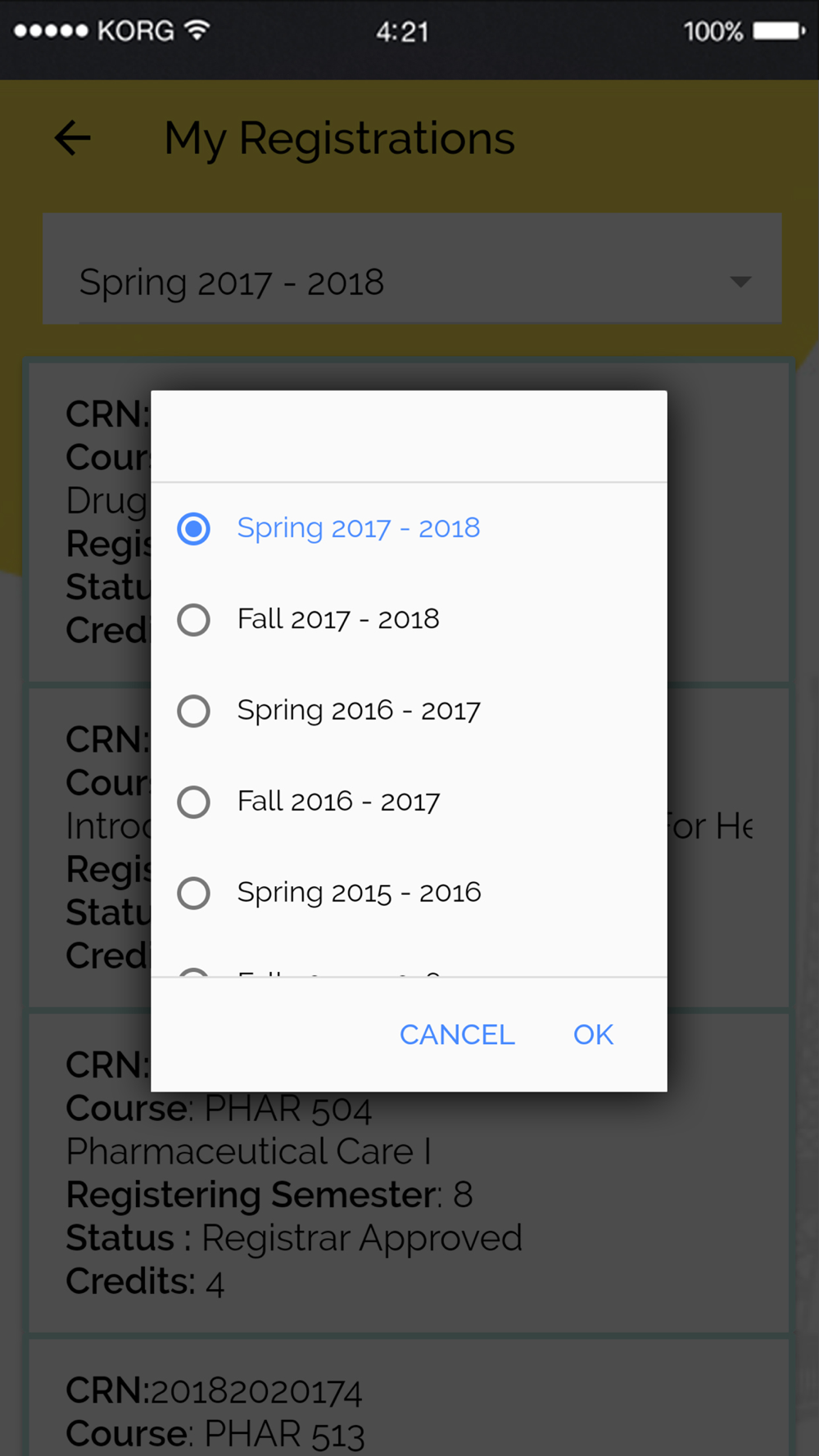Cancel the semester selection dialog
This screenshot has width=819, height=1456.
457,1034
